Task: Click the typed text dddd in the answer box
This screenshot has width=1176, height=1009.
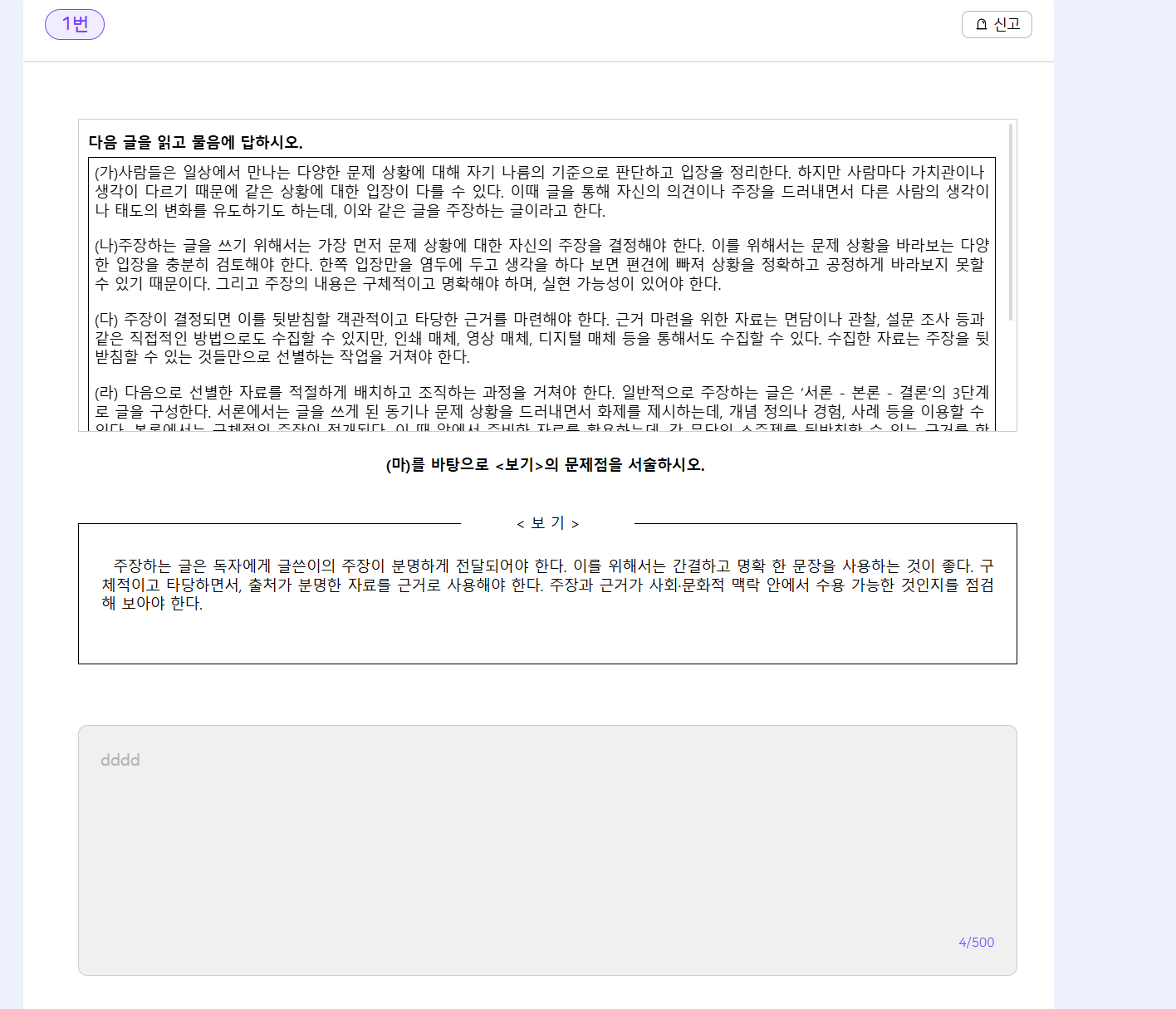Action: 120,760
